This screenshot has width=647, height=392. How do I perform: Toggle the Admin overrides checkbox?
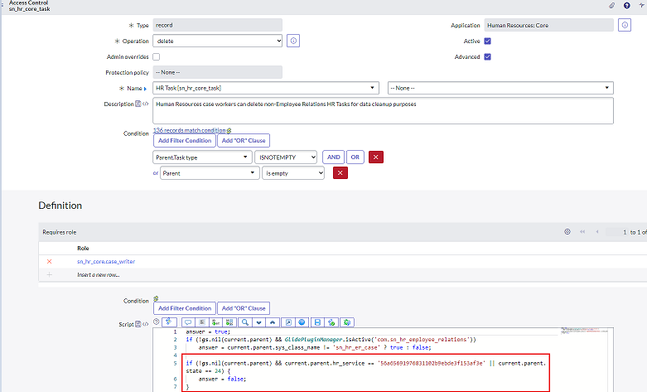pos(156,57)
